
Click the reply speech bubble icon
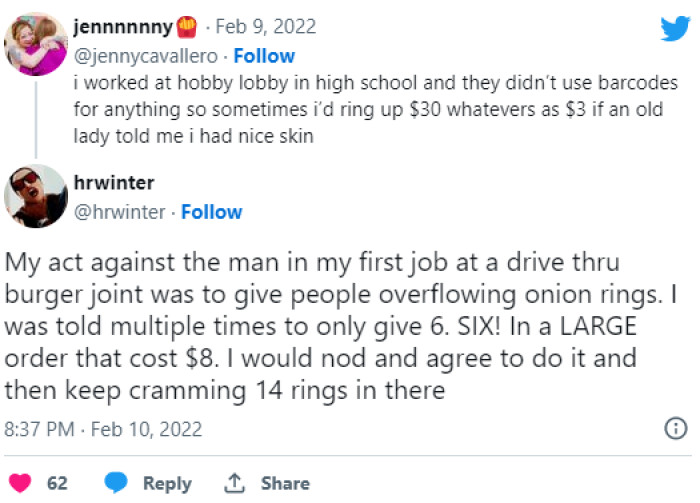[x=116, y=483]
